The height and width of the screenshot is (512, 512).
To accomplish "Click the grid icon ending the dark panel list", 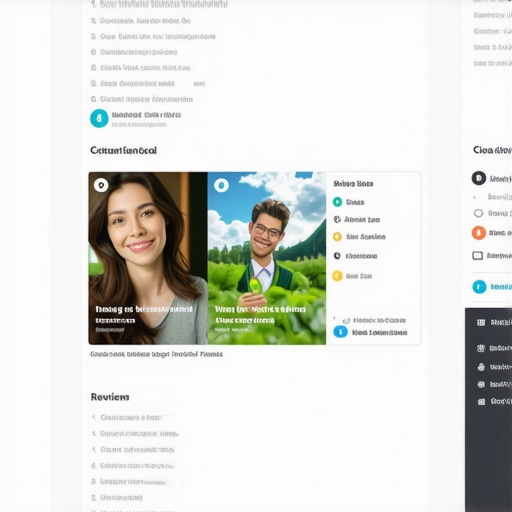I will pos(481,402).
